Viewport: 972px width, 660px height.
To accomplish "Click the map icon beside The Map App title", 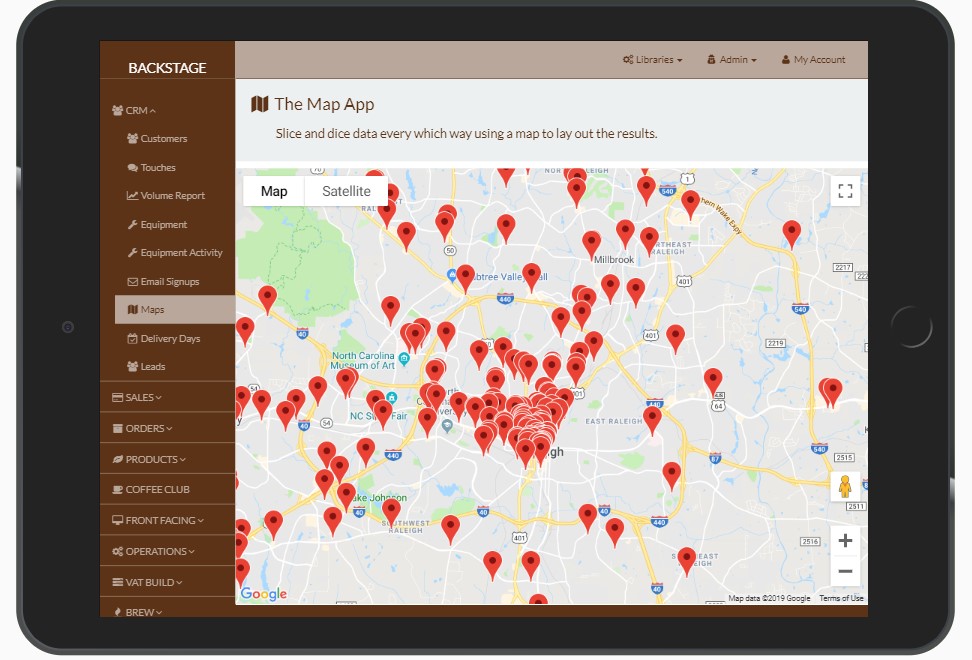I will (x=259, y=104).
